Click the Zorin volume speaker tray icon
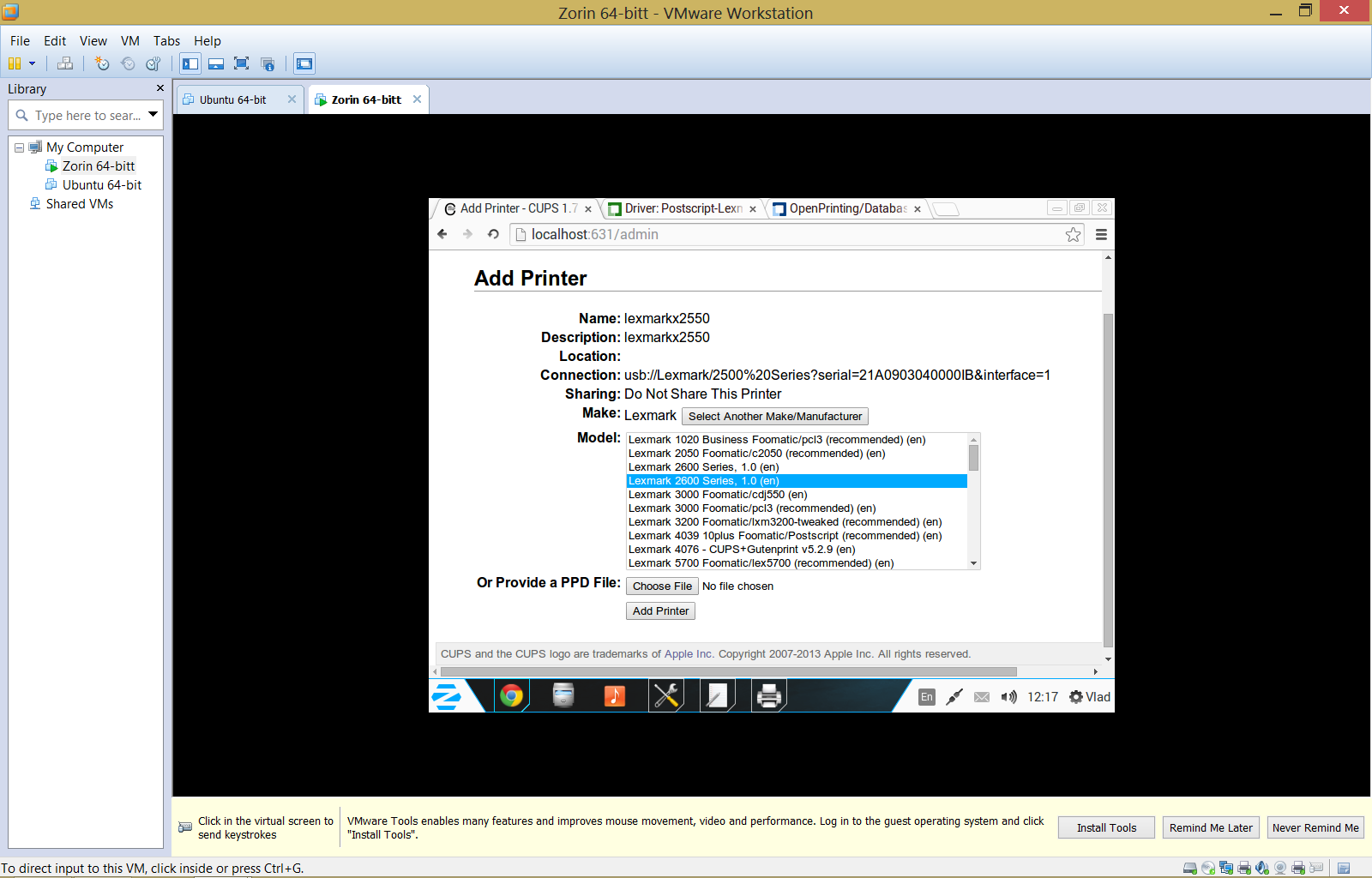The width and height of the screenshot is (1372, 878). click(x=1009, y=697)
